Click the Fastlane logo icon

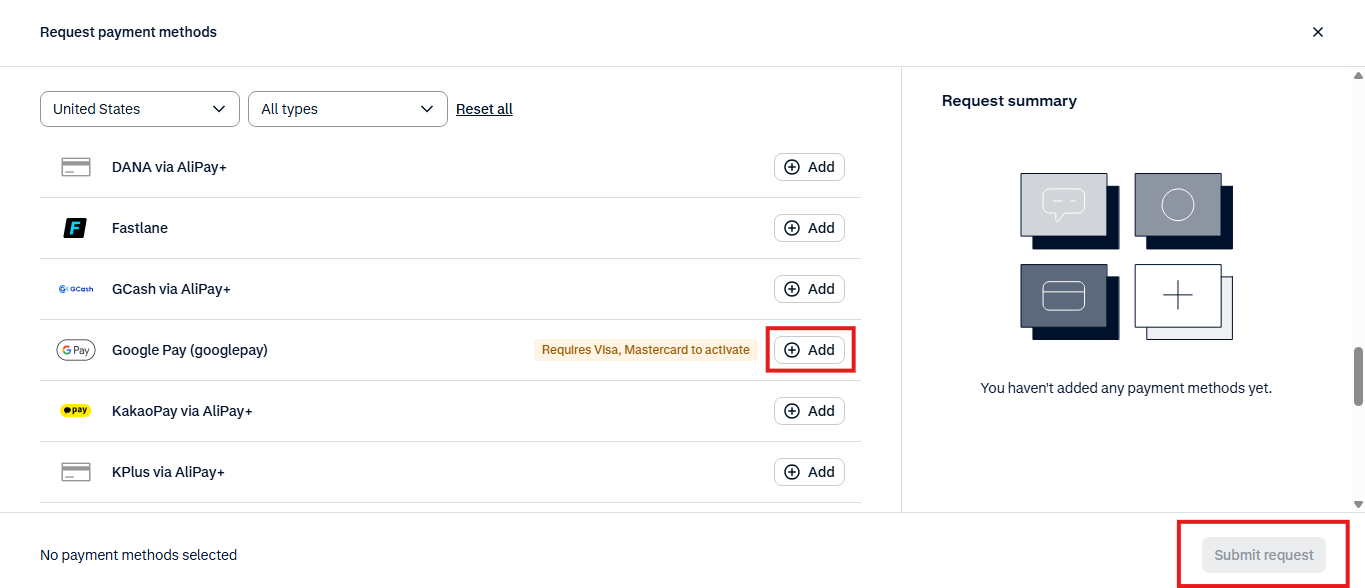click(x=76, y=228)
